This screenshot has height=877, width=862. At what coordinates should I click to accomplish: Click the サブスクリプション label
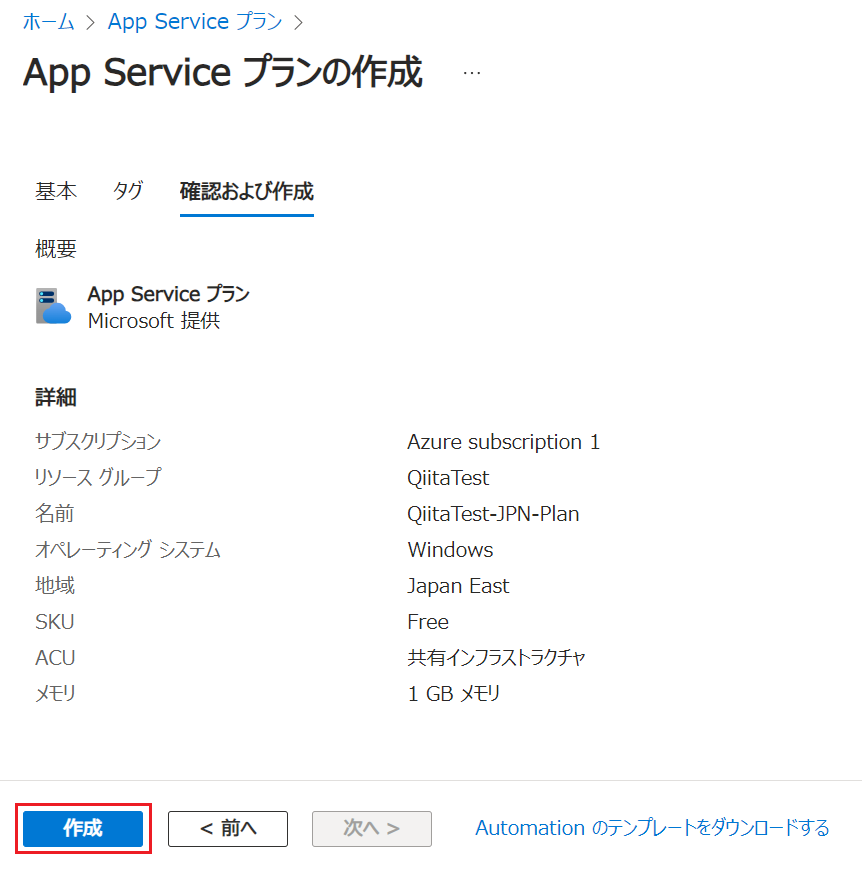point(98,442)
